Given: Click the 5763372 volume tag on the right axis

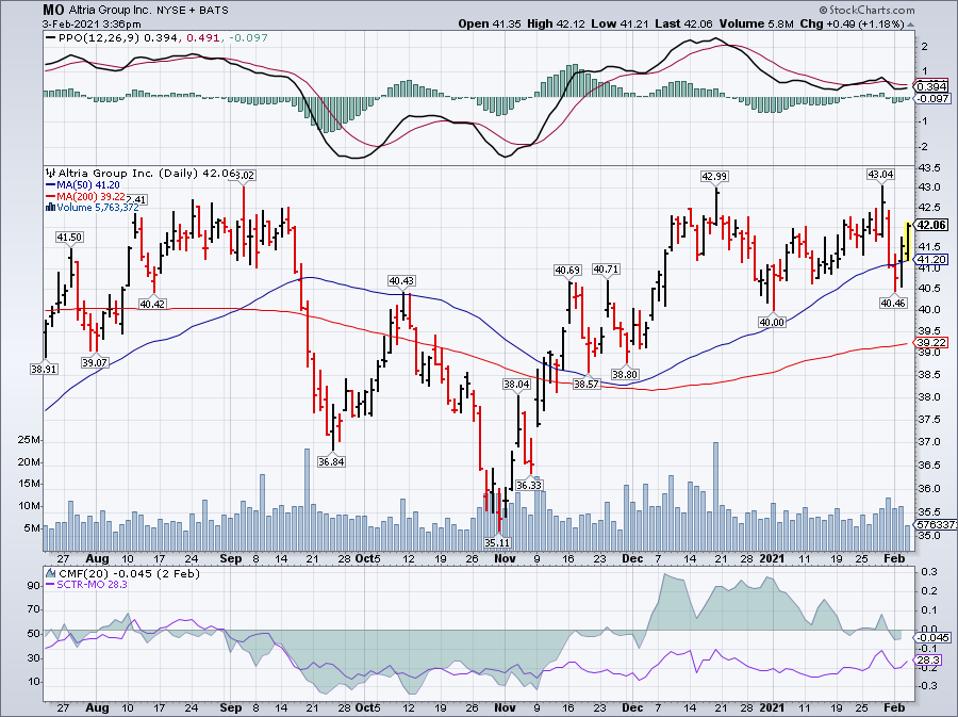Looking at the screenshot, I should 935,525.
